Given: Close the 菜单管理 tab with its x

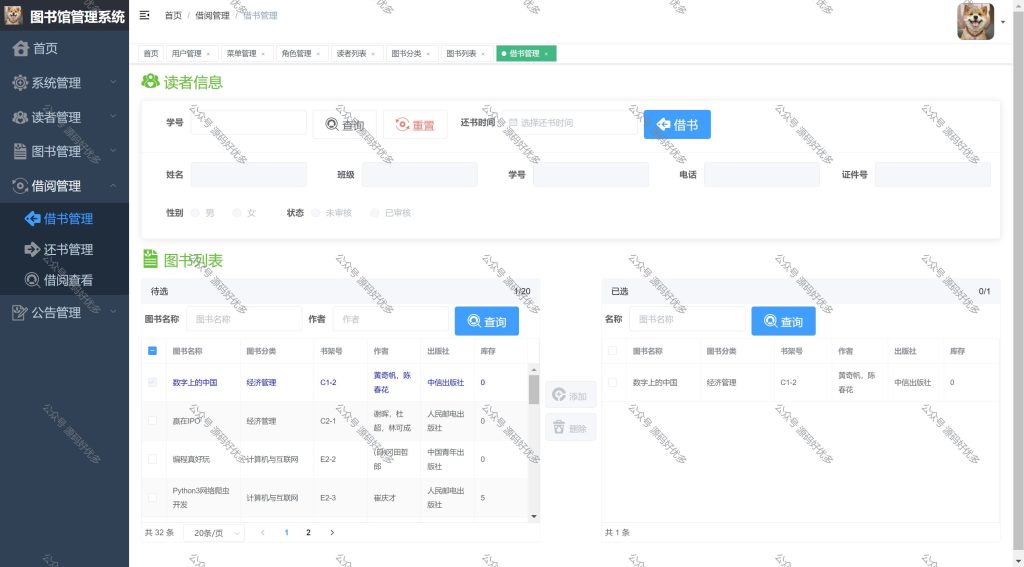Looking at the screenshot, I should (x=263, y=54).
